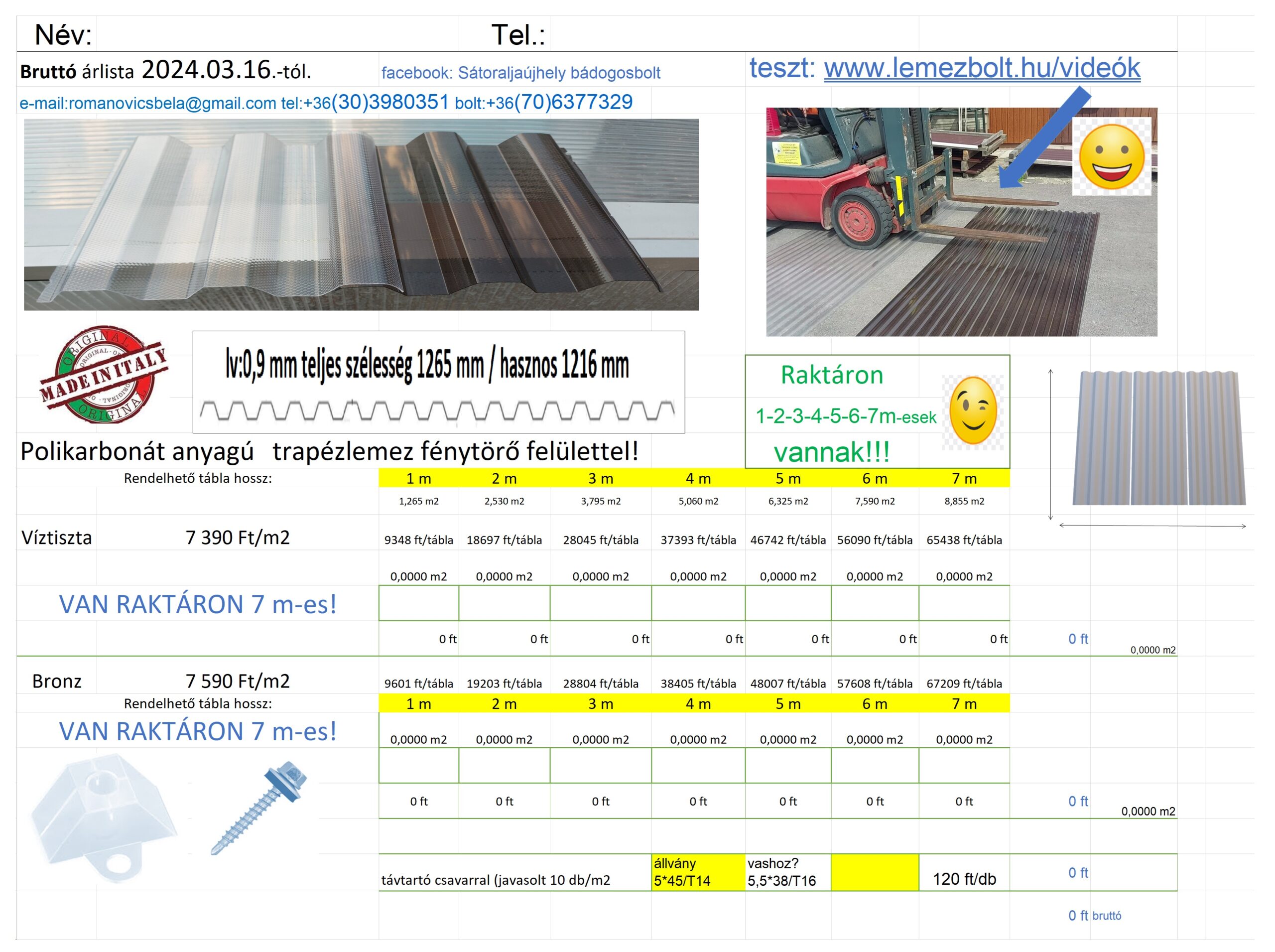Select the polycarbonate sheet samples photo

coord(361,214)
